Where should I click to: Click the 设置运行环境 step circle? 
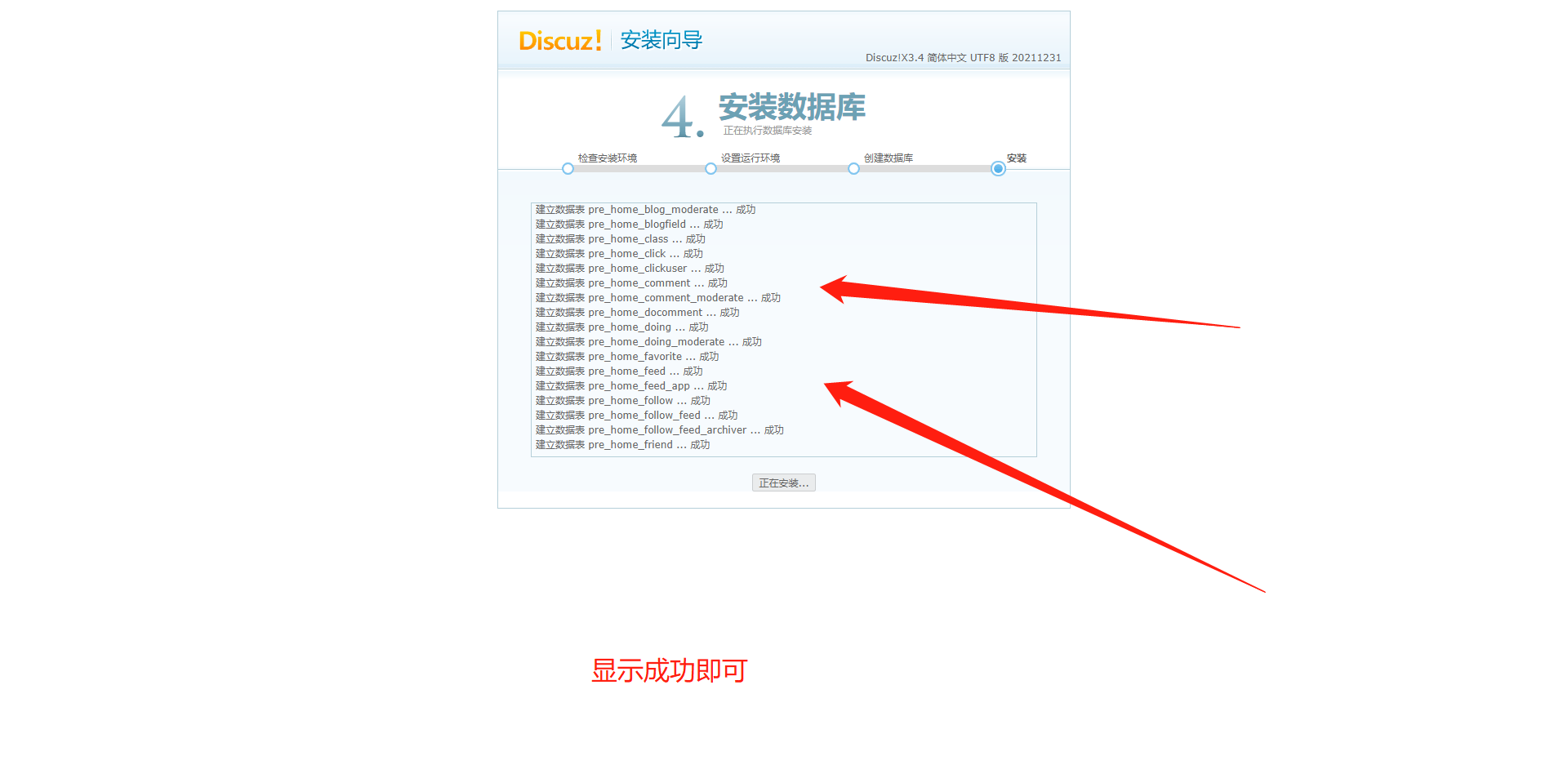[x=710, y=169]
